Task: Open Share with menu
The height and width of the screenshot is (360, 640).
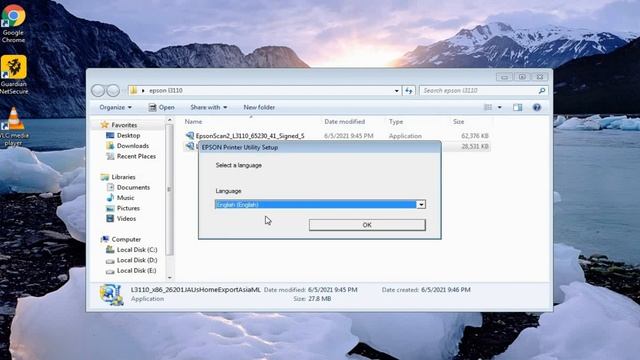Action: 209,107
